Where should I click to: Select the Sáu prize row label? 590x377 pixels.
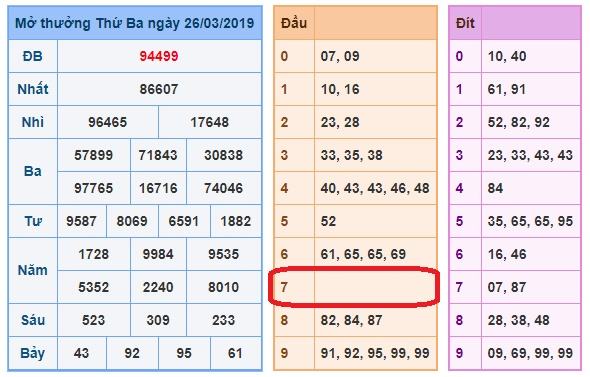point(33,320)
